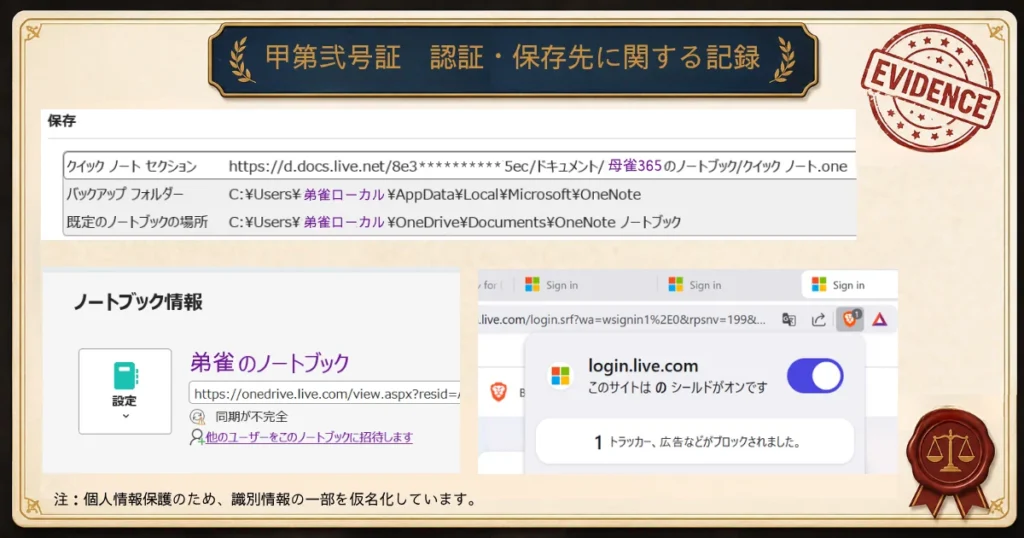1024x538 pixels.
Task: Click the Brave lion icon below the Microsoft logo
Action: point(498,392)
